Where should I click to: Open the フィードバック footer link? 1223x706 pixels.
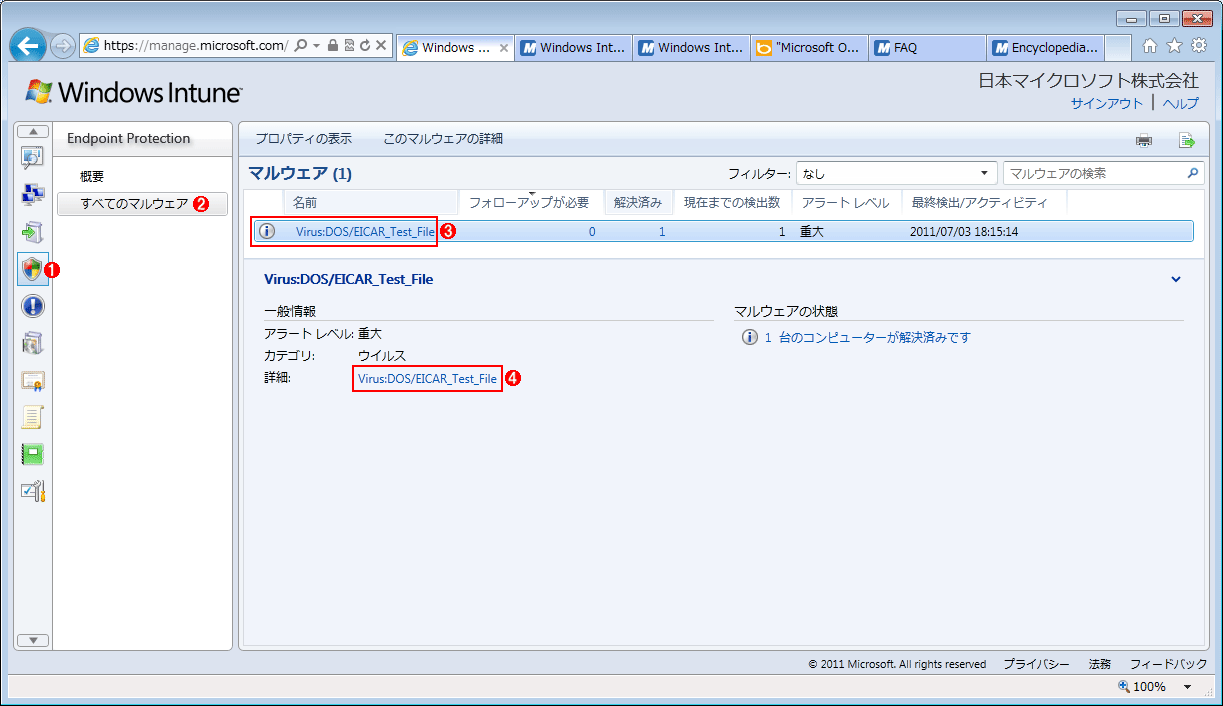click(x=1169, y=664)
